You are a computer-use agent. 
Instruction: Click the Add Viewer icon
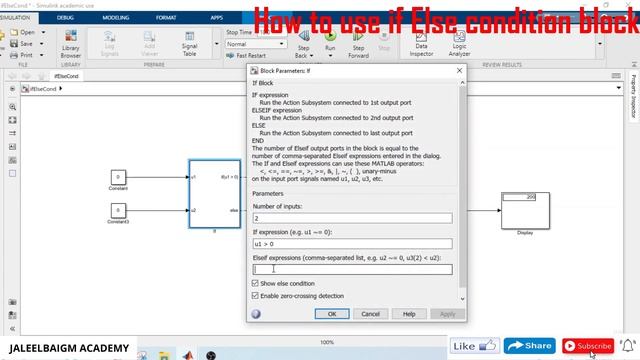(x=149, y=43)
